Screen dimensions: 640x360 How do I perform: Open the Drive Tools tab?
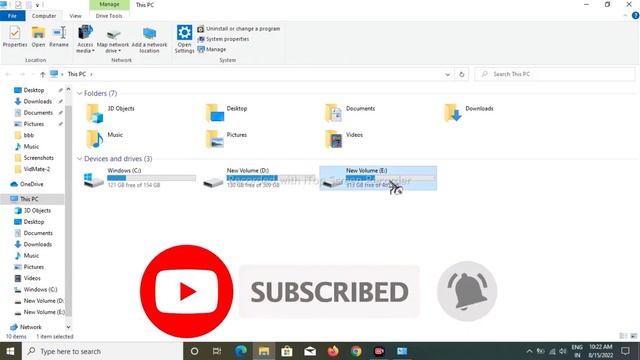point(109,16)
